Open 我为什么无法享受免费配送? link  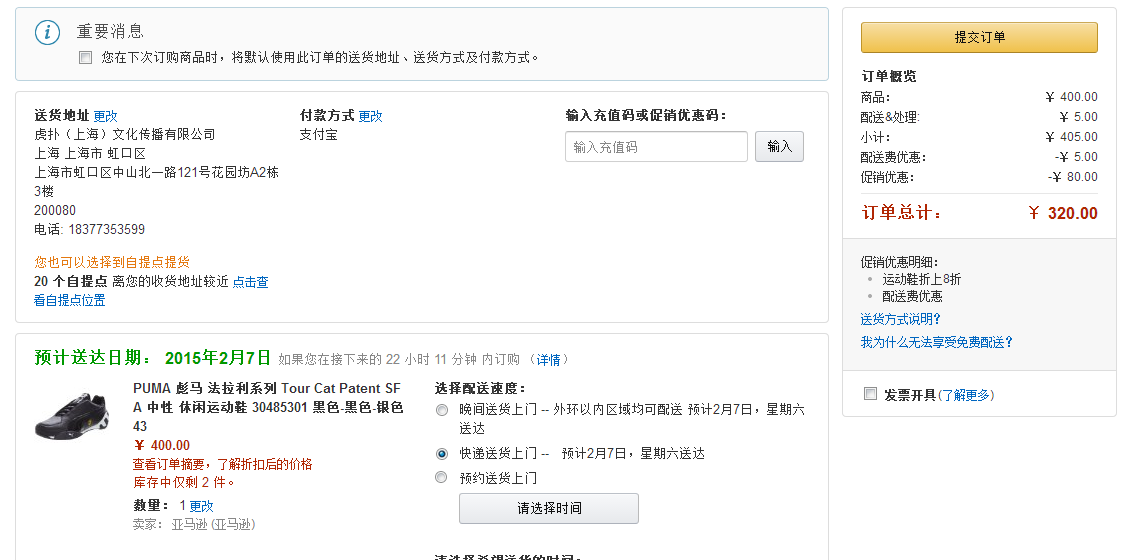pos(937,342)
